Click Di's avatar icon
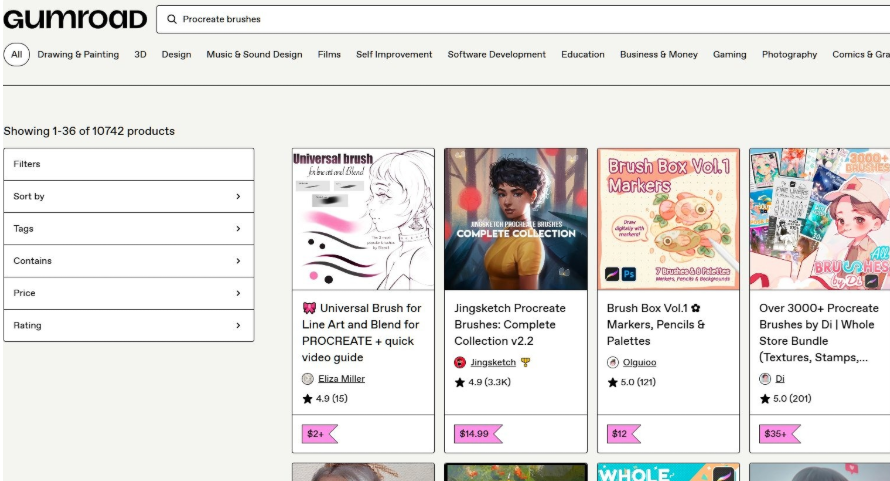The width and height of the screenshot is (890, 481). tap(765, 379)
